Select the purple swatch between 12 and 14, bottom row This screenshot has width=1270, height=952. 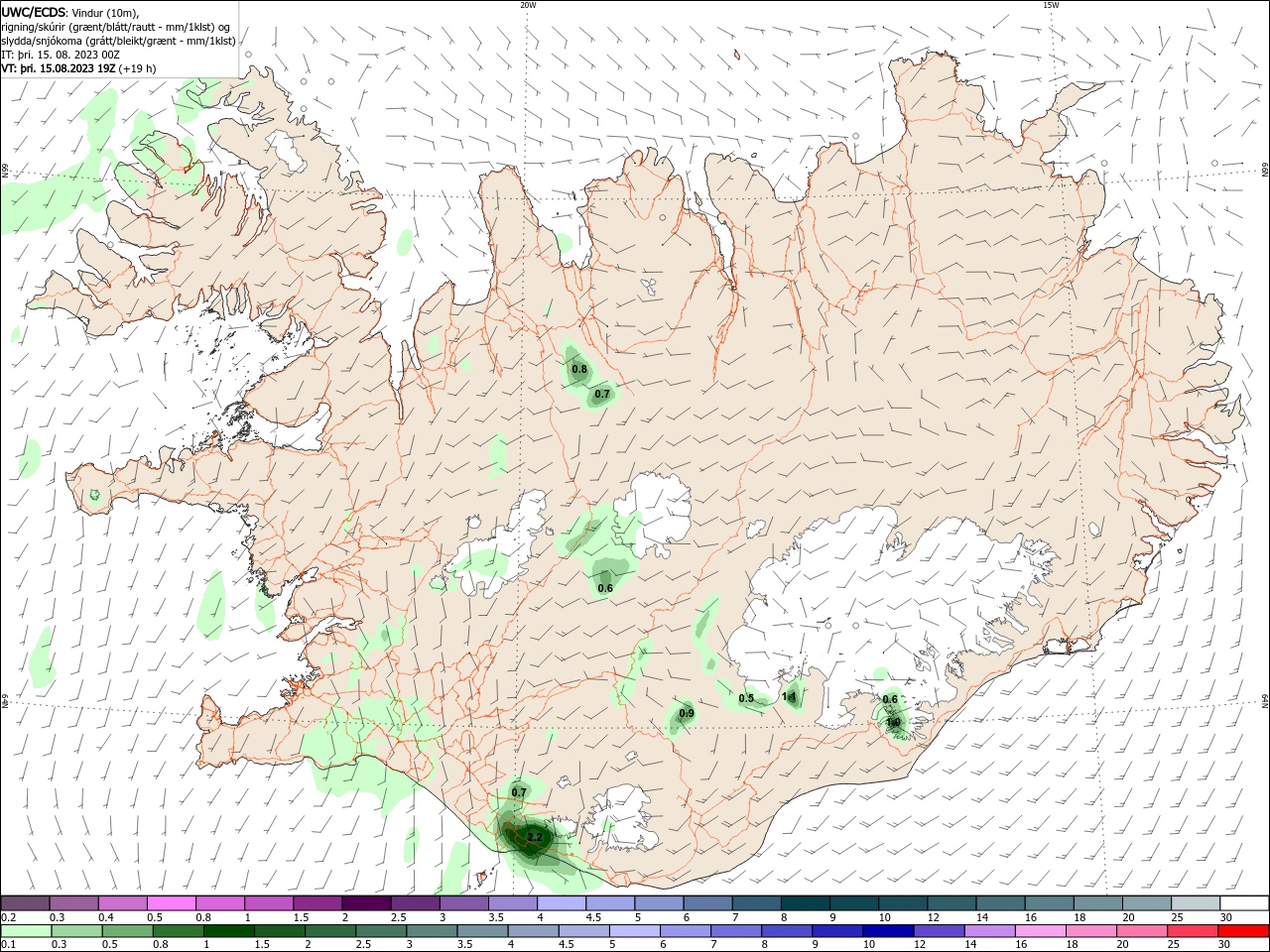[940, 931]
